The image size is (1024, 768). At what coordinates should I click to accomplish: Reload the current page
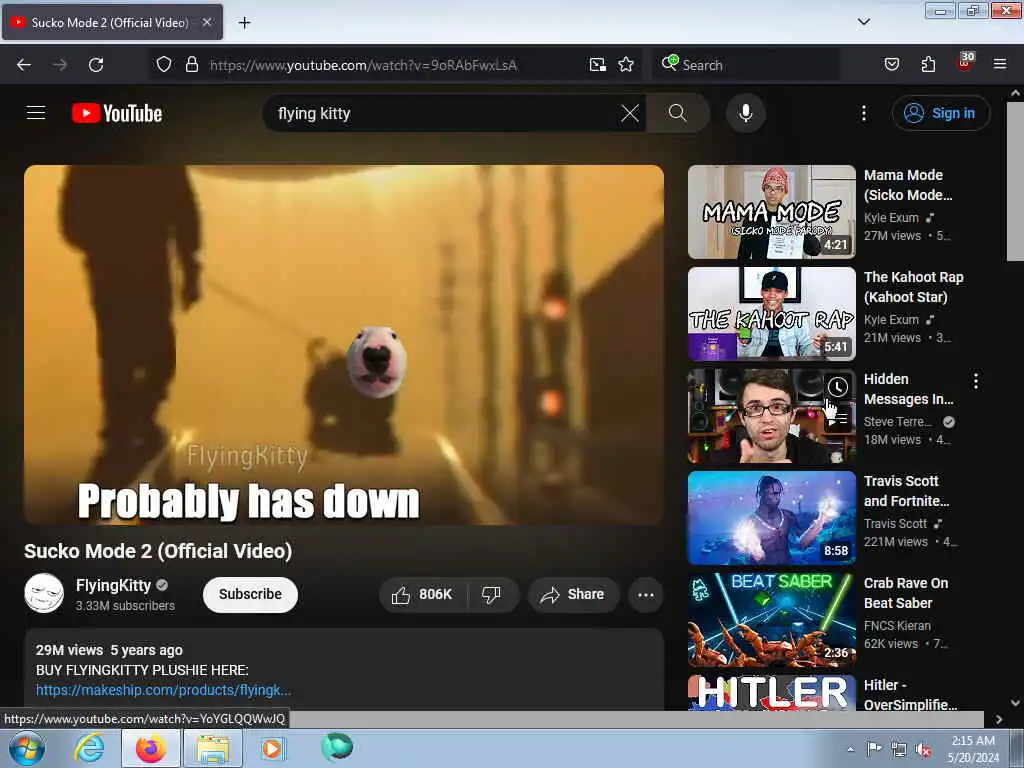[x=96, y=65]
